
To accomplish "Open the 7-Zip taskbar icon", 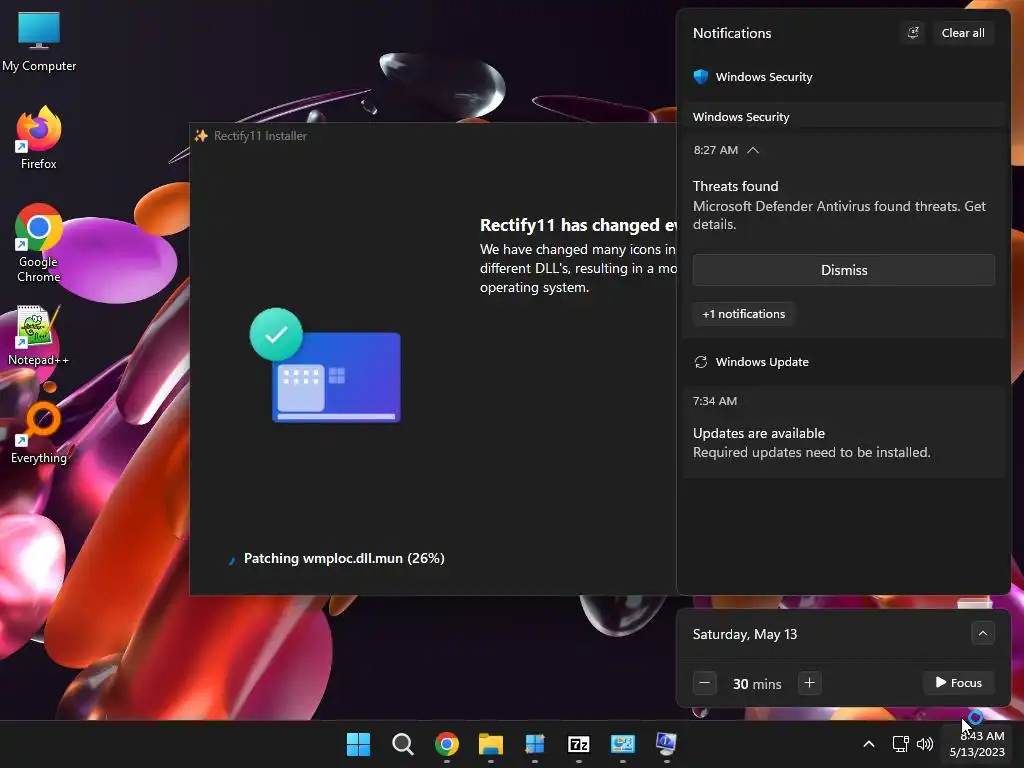I will tap(579, 744).
